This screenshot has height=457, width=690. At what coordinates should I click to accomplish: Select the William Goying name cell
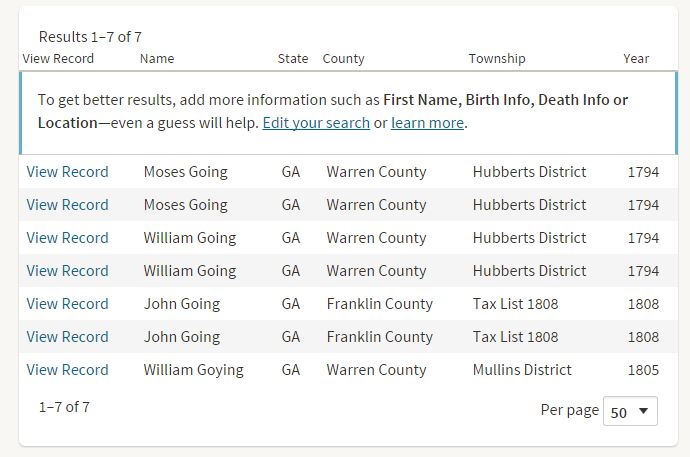pos(193,370)
